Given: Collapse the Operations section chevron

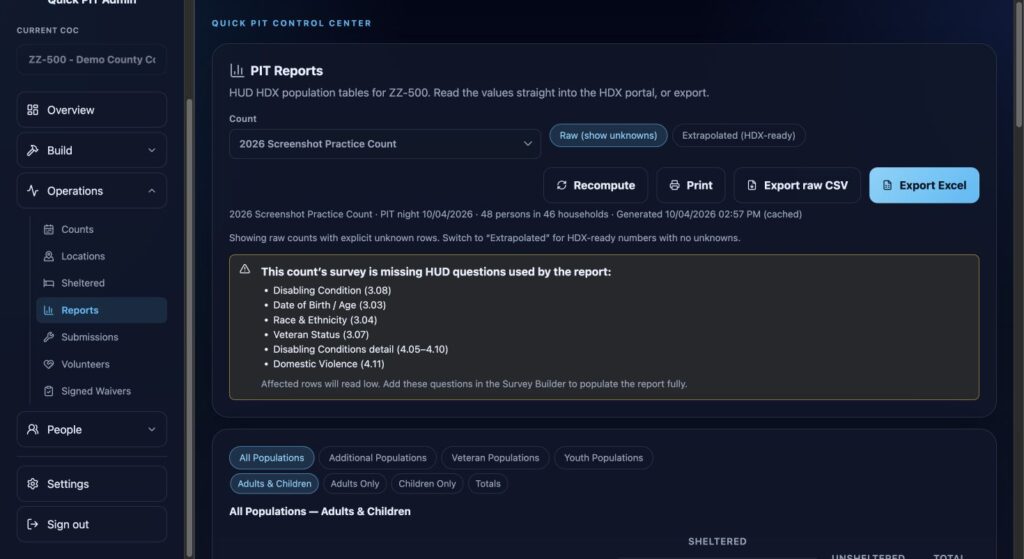Looking at the screenshot, I should pyautogui.click(x=152, y=191).
